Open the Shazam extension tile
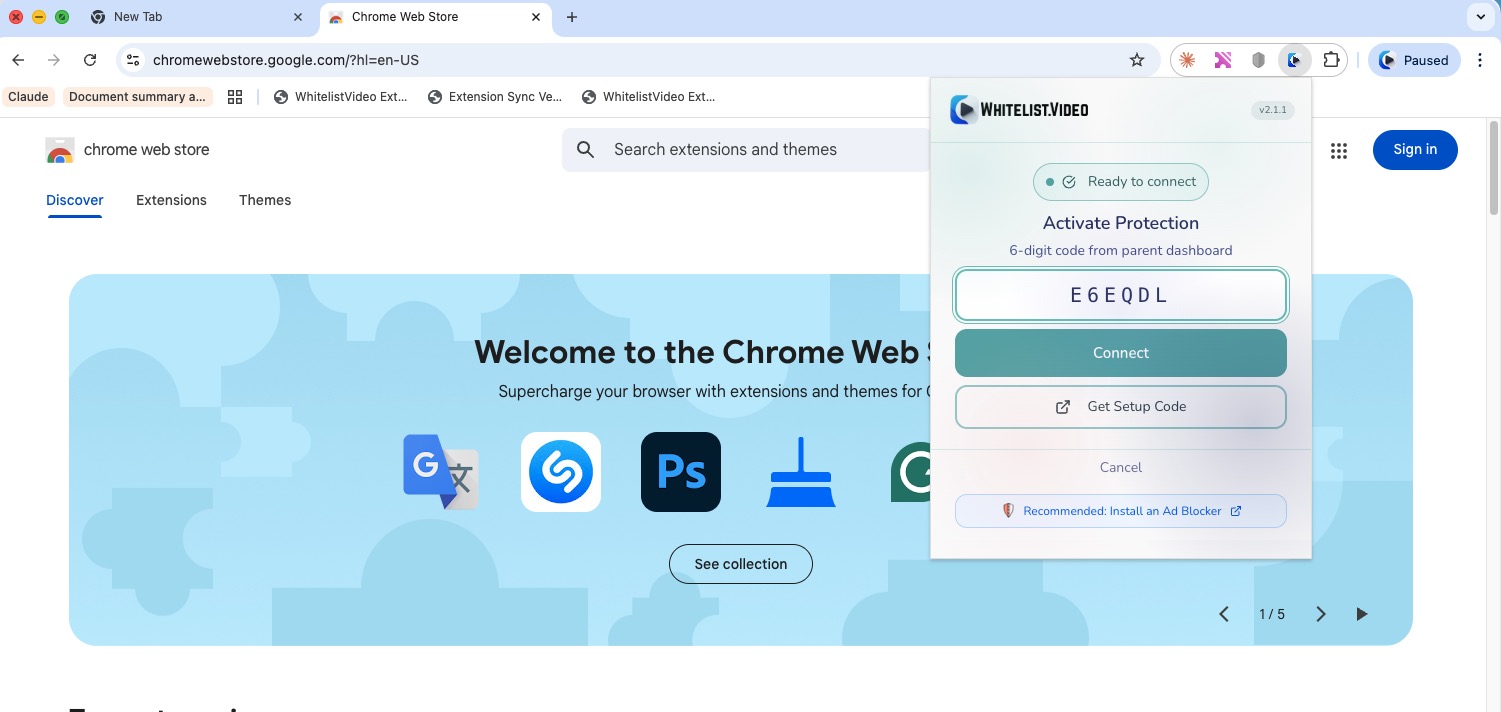The width and height of the screenshot is (1501, 712). click(561, 472)
